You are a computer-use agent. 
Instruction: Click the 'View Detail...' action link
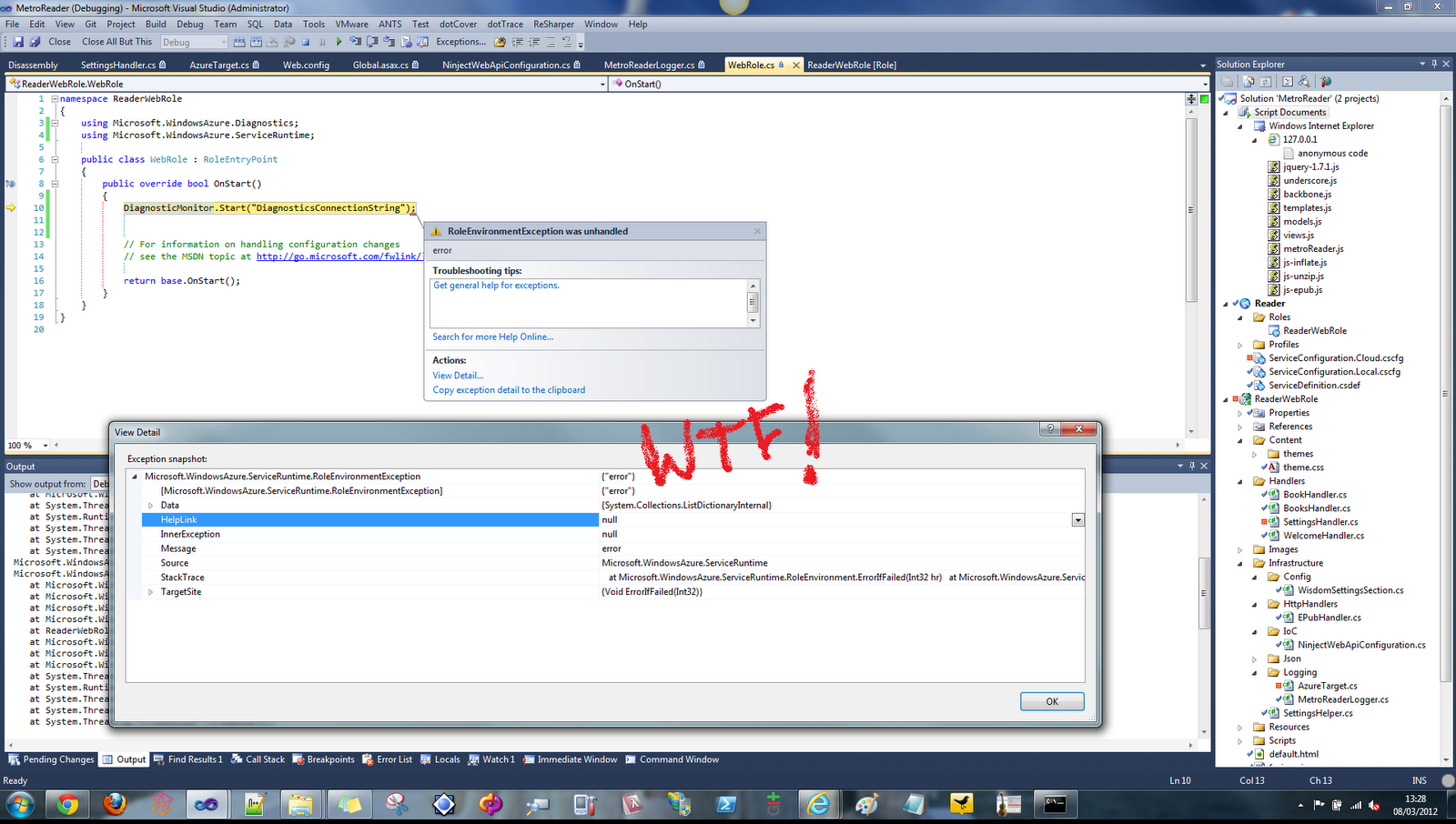tap(458, 376)
